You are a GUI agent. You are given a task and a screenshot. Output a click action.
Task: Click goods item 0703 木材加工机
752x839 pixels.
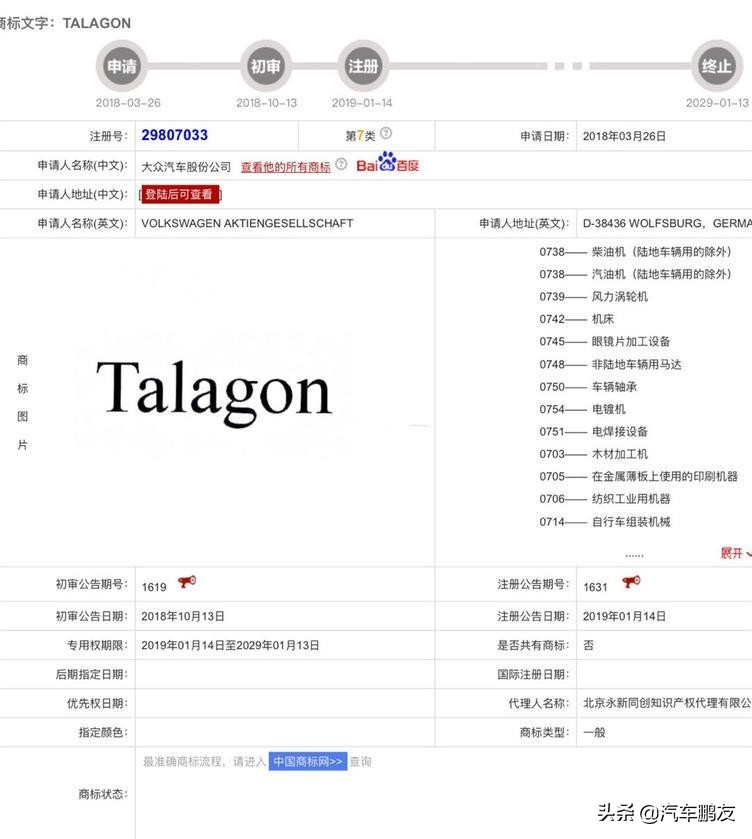(594, 454)
